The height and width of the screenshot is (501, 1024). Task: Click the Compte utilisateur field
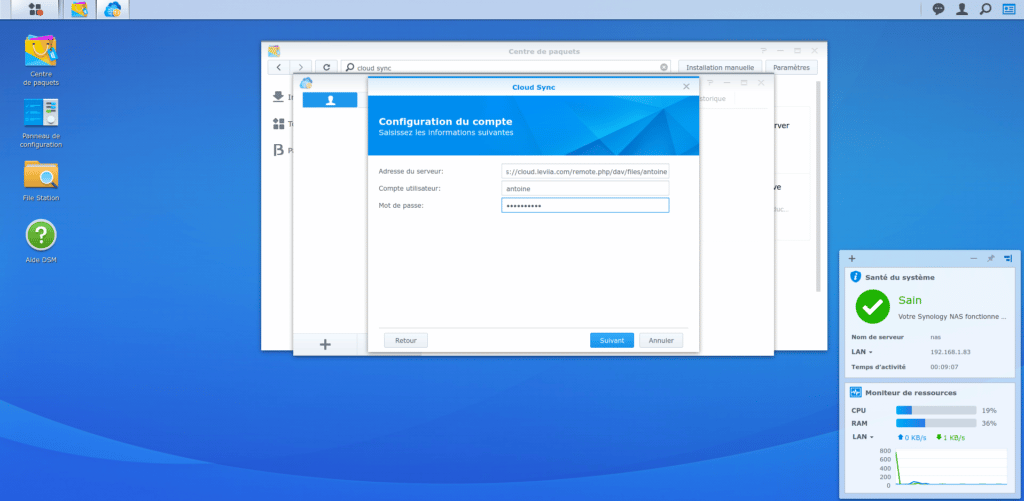pyautogui.click(x=585, y=189)
